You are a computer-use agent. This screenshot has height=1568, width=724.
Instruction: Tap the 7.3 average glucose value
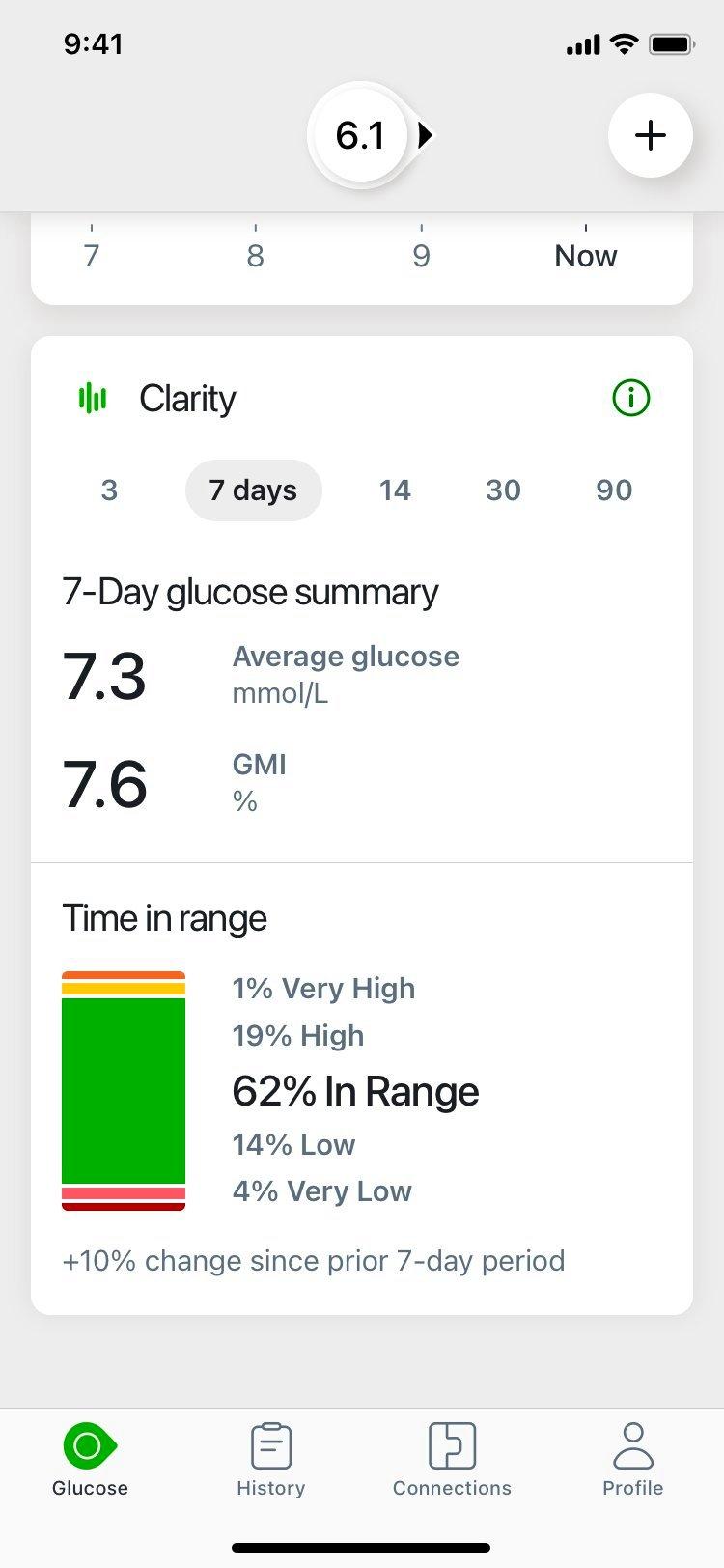(104, 676)
